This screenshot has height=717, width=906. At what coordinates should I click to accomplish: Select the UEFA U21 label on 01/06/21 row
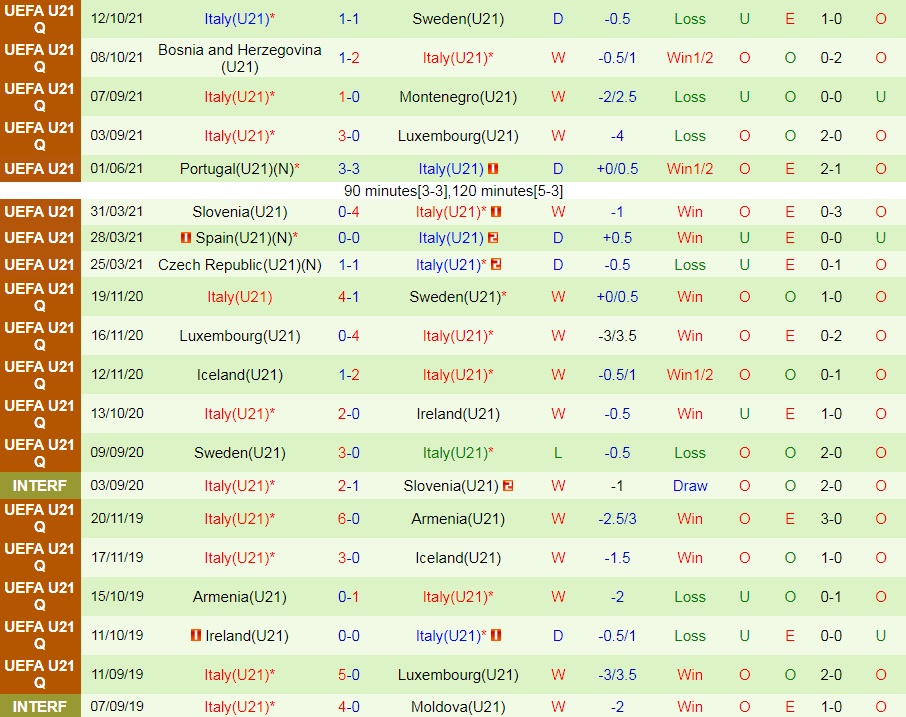[x=40, y=169]
